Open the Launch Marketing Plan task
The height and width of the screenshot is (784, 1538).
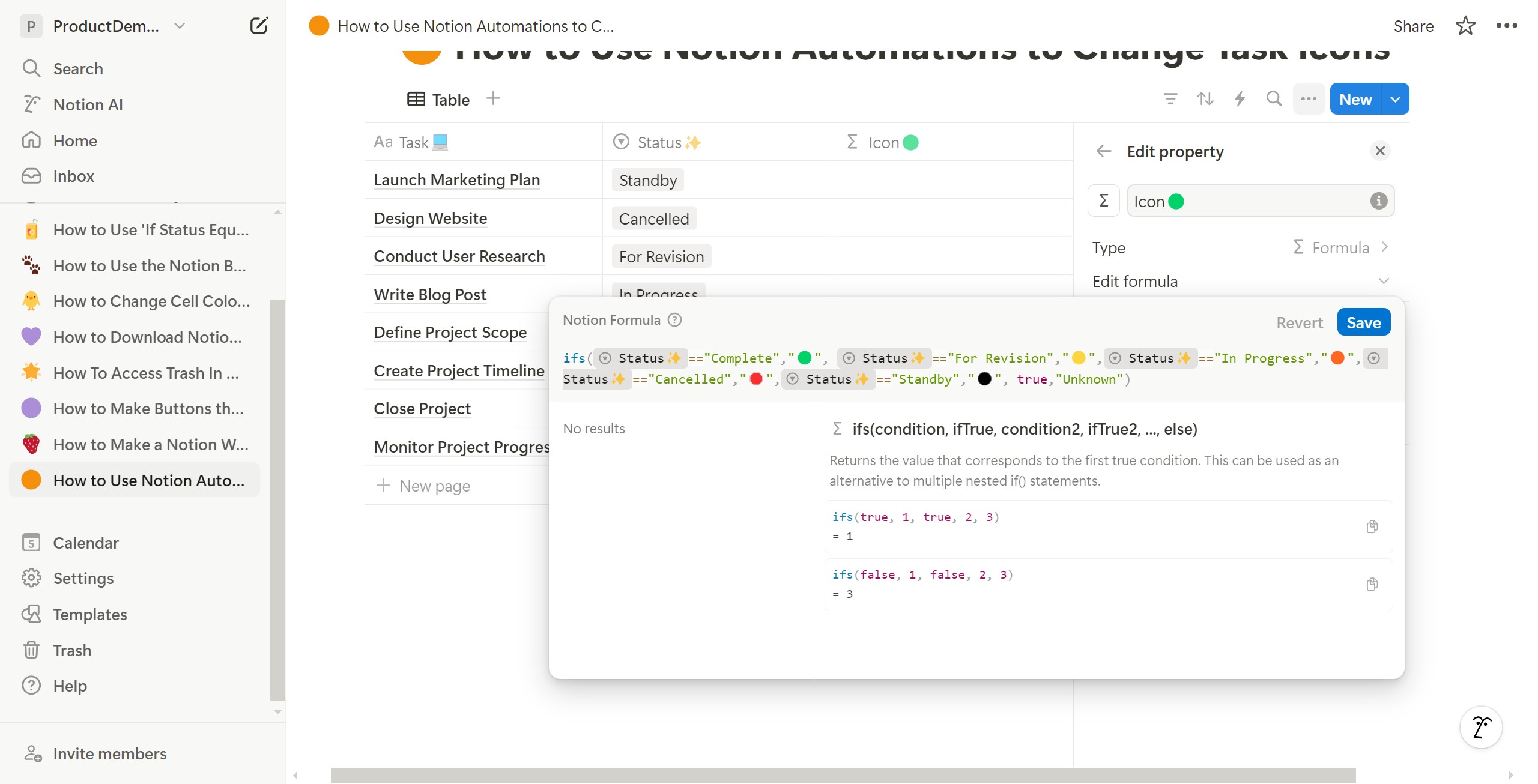point(456,180)
